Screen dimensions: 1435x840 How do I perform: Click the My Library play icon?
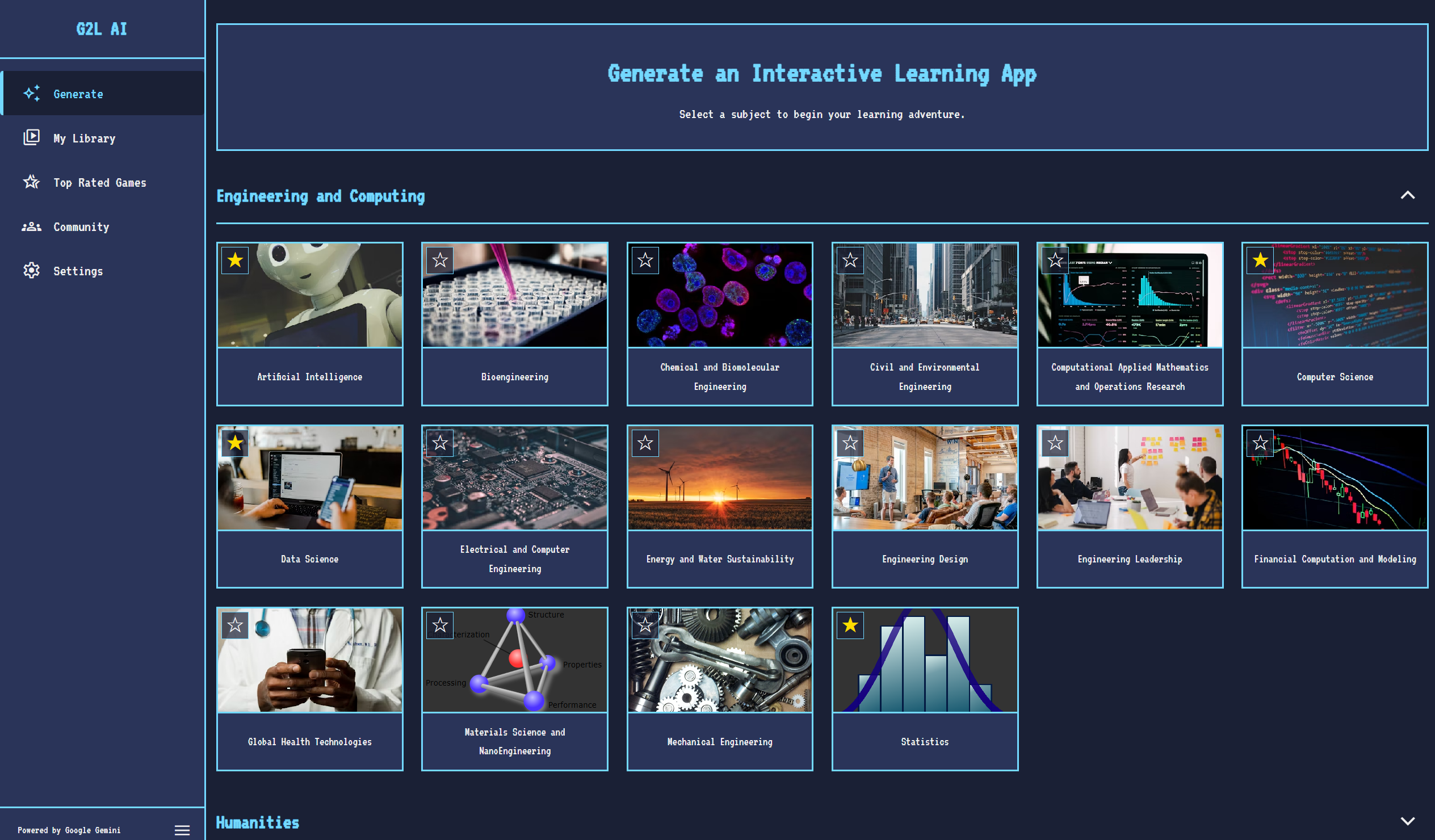(31, 137)
